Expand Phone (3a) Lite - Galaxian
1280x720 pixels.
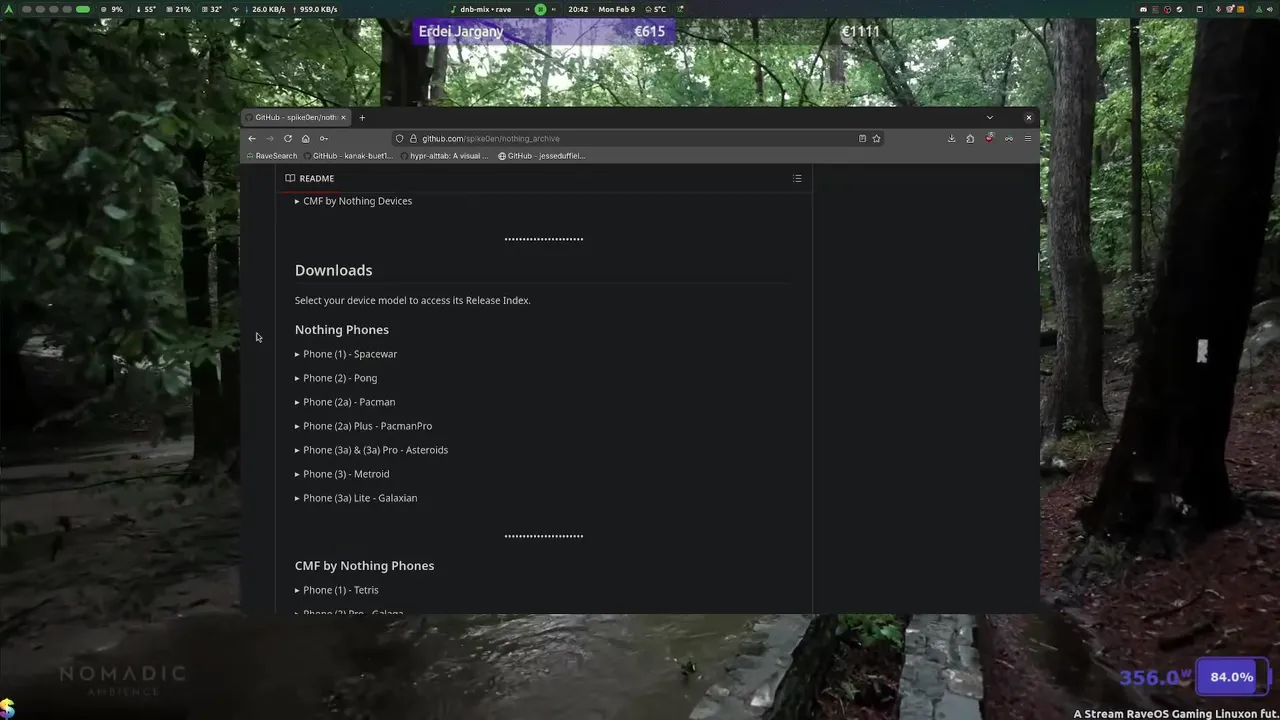[x=356, y=498]
